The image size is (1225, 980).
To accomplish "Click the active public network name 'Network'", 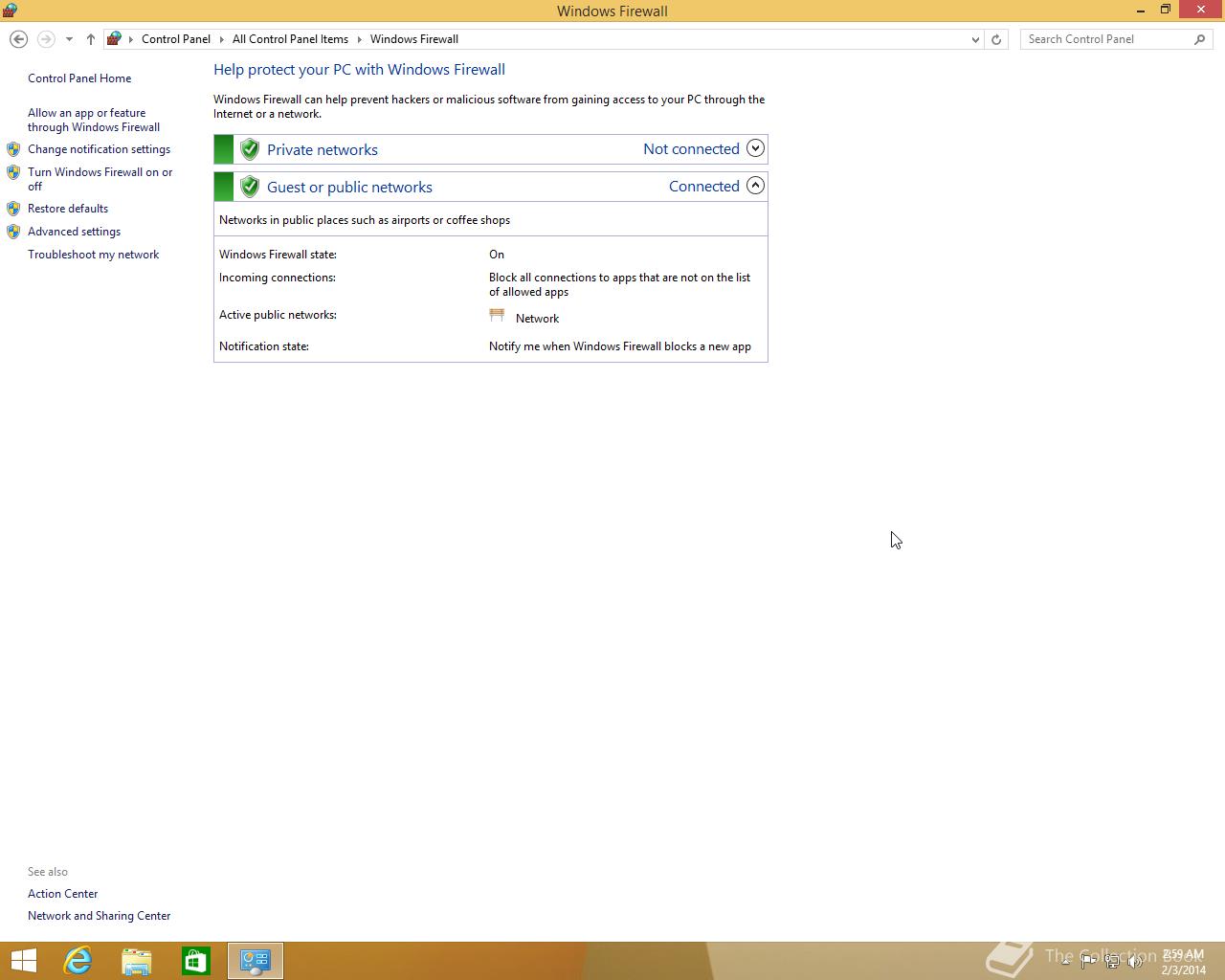I will tap(537, 319).
